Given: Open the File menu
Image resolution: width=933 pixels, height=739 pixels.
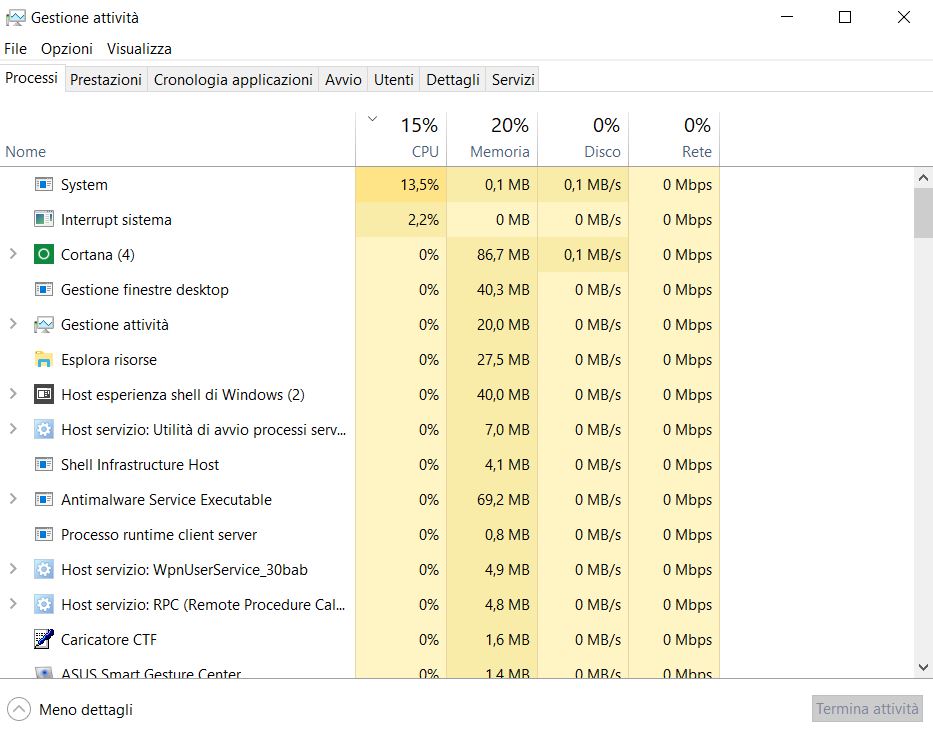Looking at the screenshot, I should pyautogui.click(x=15, y=49).
